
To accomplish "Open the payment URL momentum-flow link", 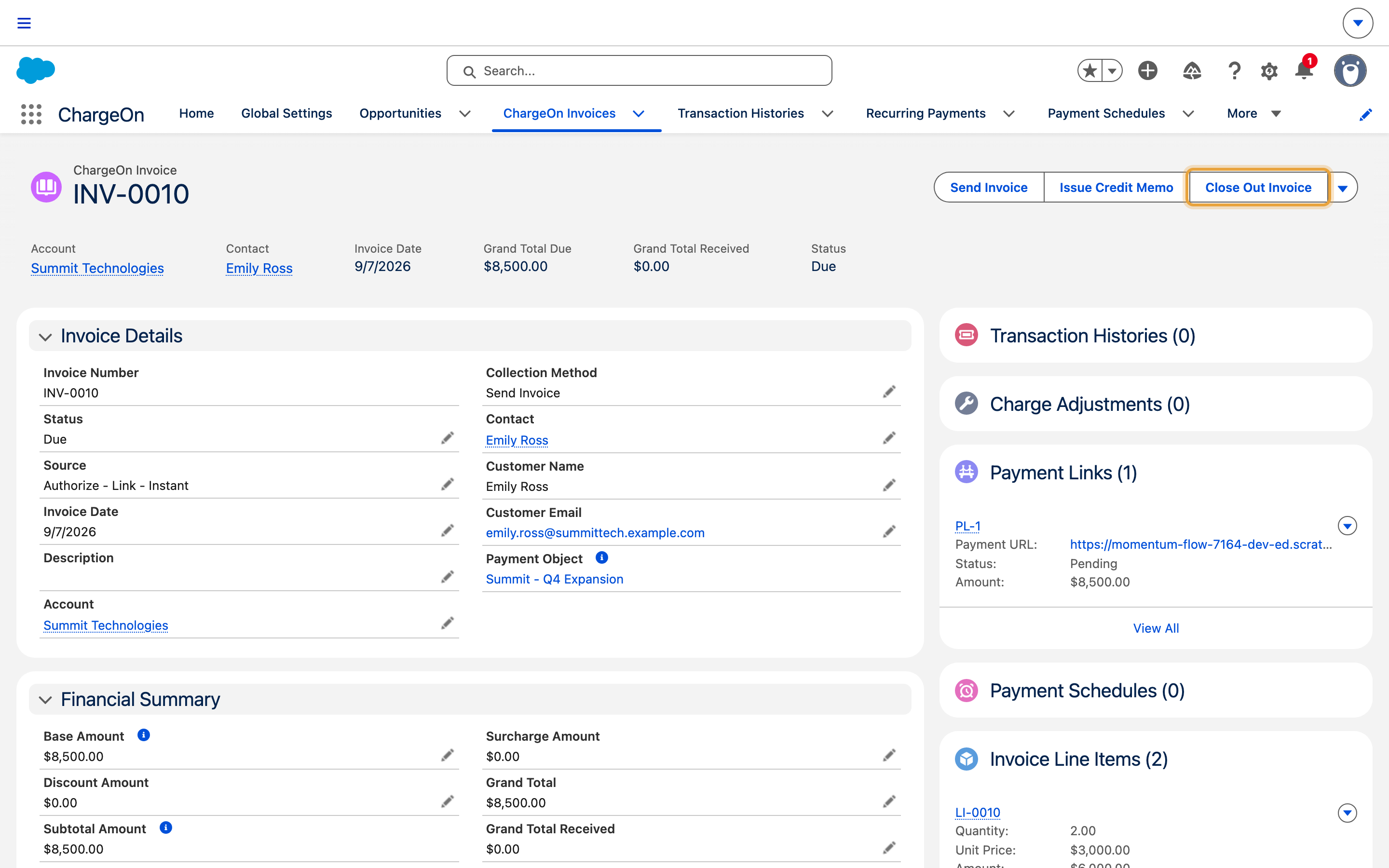I will coord(1201,544).
